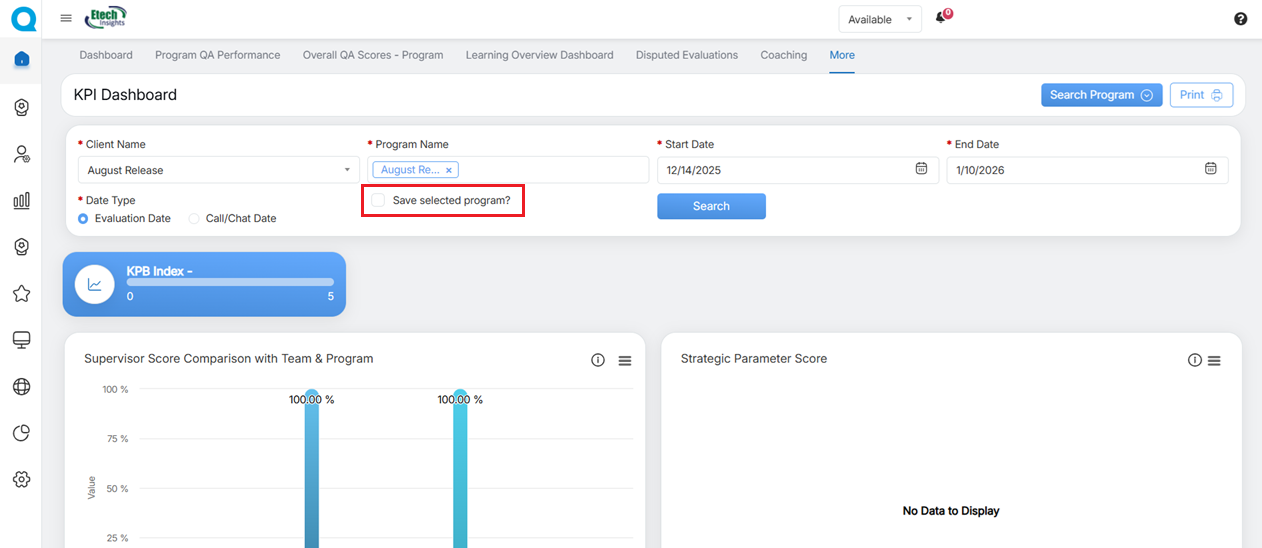Screen dimensions: 1262x548
Task: Switch to Disputed Evaluations tab
Action: 686,55
